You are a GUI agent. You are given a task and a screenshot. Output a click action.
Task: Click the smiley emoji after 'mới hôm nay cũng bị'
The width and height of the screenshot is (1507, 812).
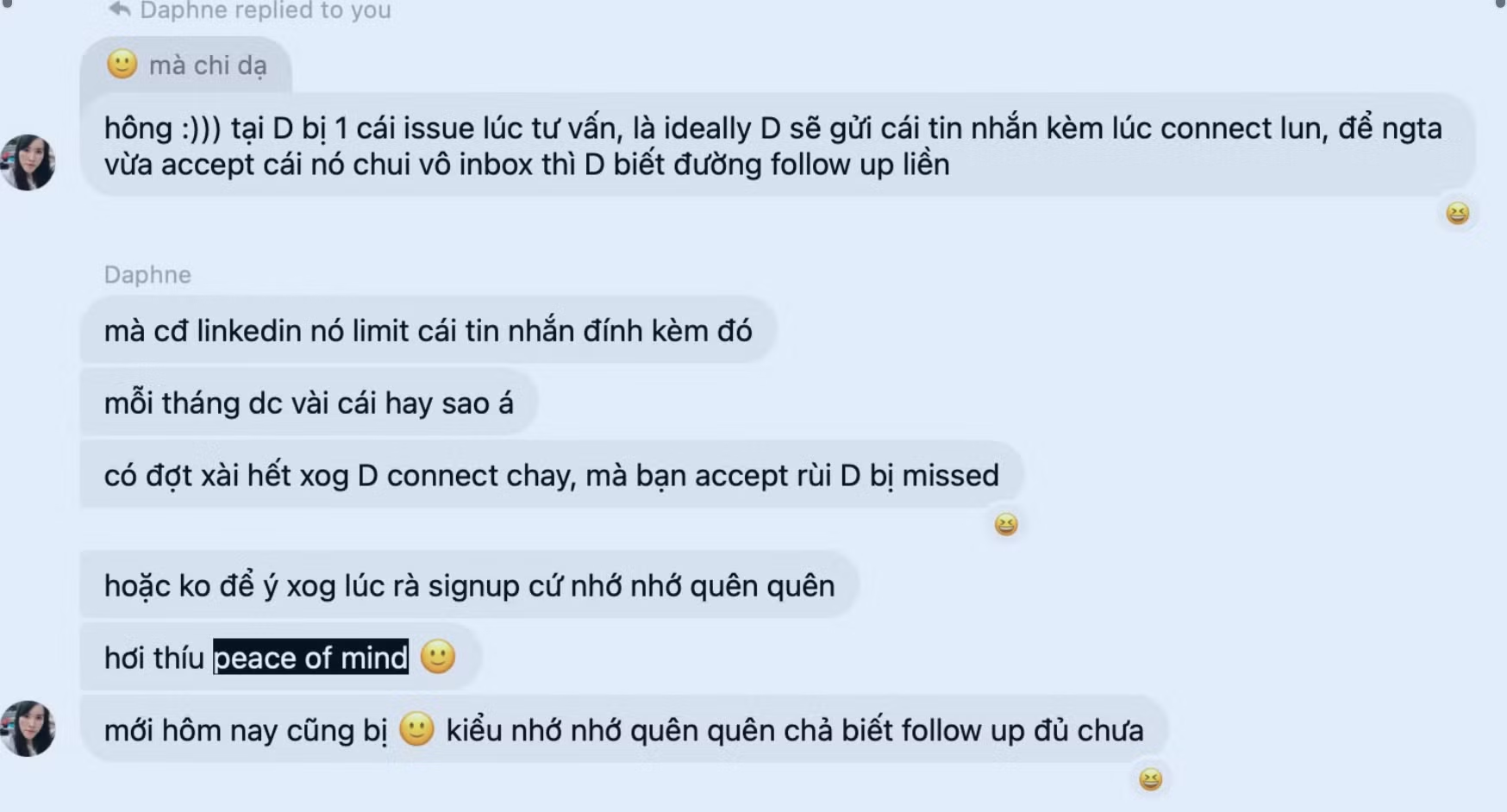417,729
